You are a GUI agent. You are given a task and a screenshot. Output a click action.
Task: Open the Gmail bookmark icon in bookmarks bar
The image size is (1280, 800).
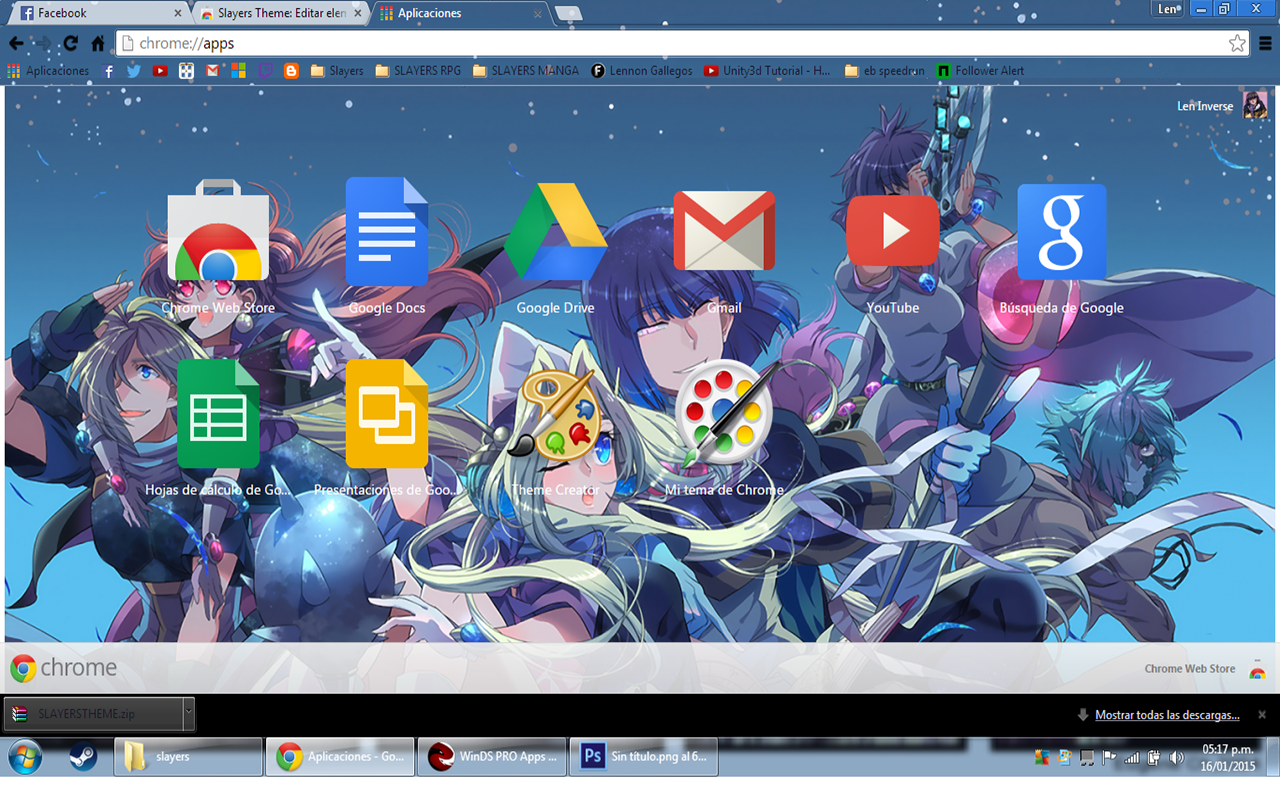[x=212, y=71]
